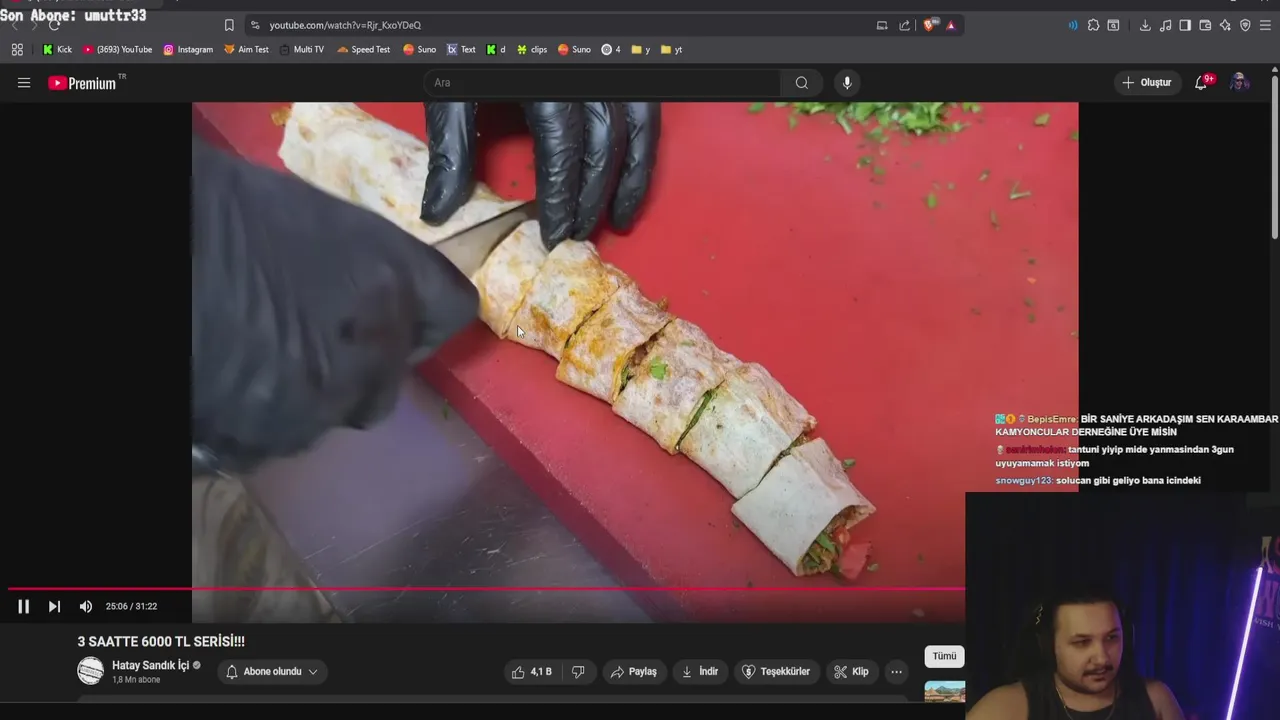Seek on the red video progress bar
The height and width of the screenshot is (720, 1280).
coord(486,588)
